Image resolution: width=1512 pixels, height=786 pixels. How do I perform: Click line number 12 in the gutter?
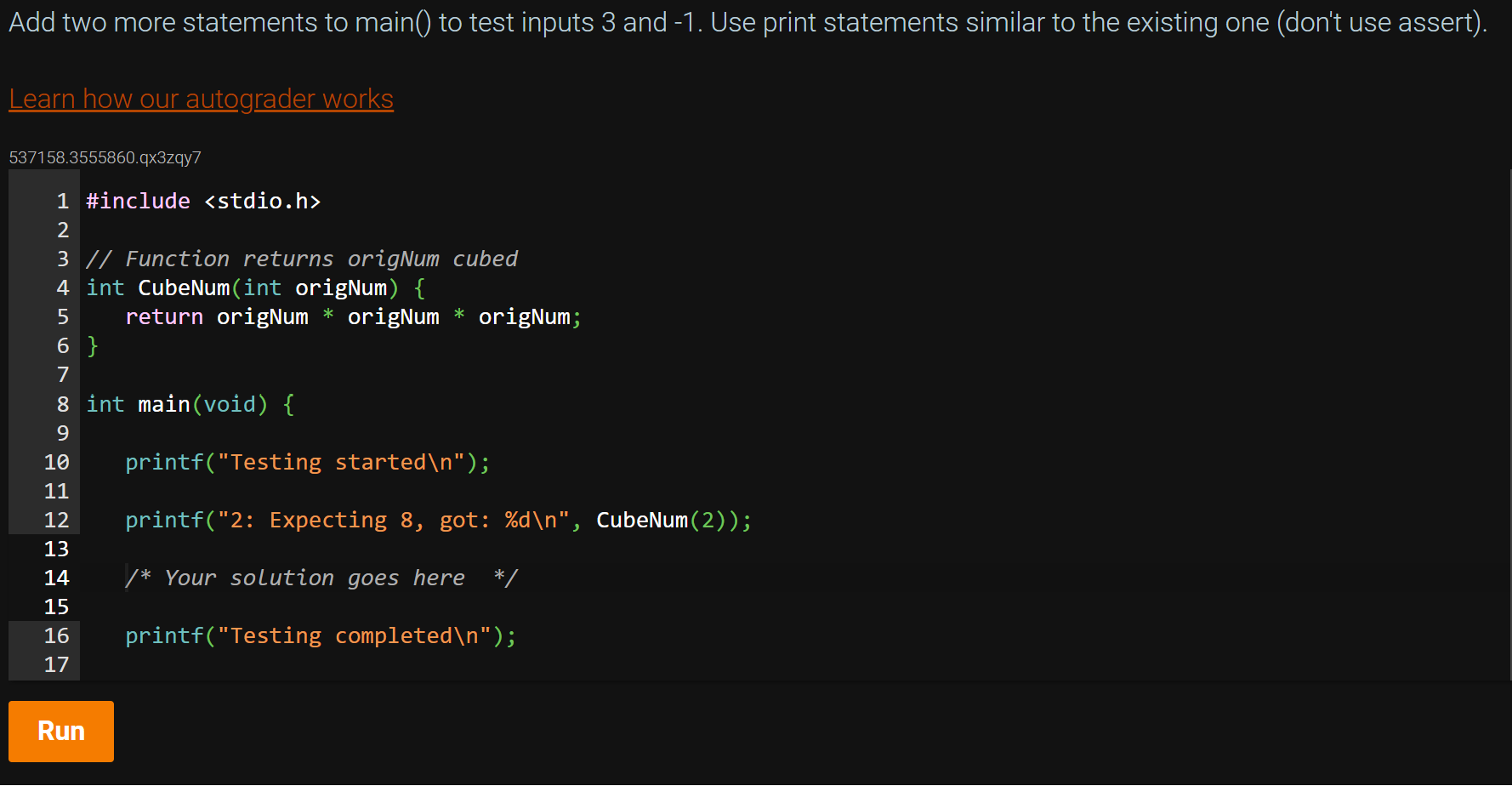tap(56, 520)
